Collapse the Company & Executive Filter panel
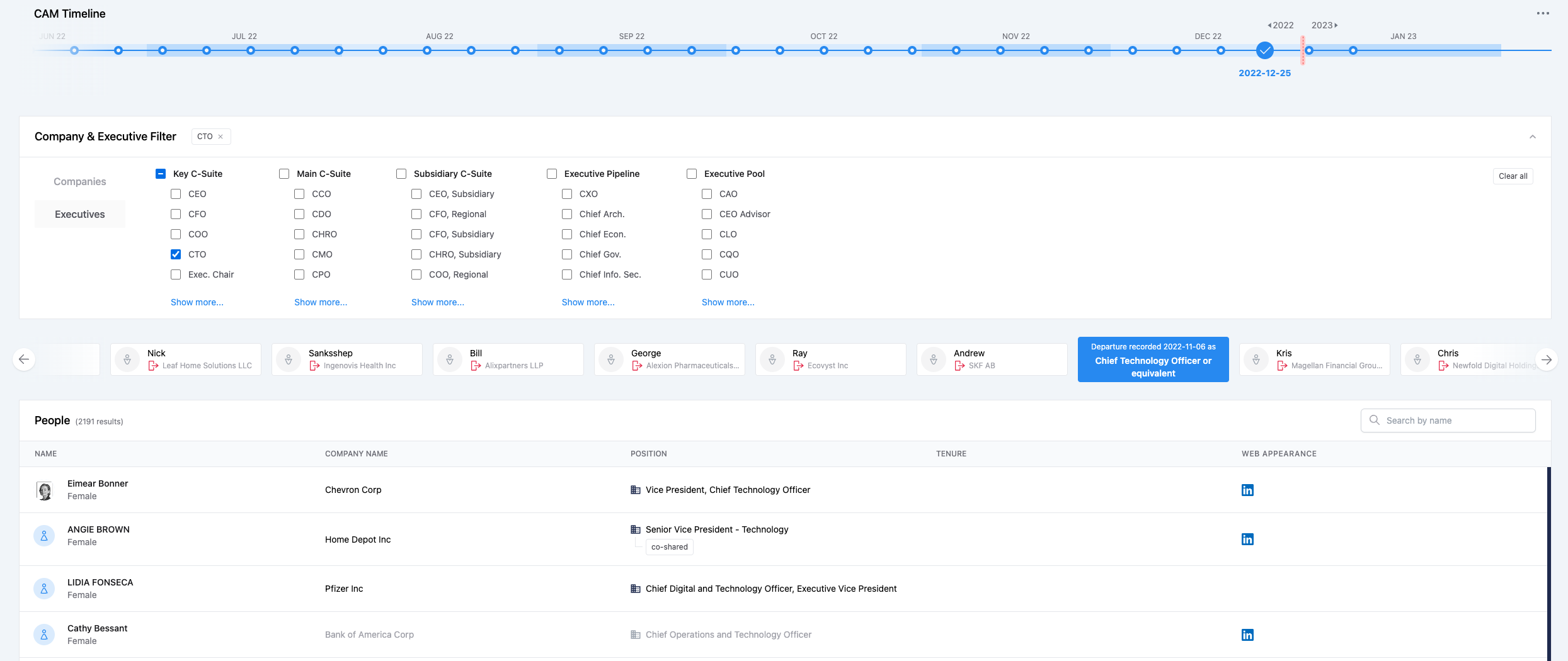The height and width of the screenshot is (661, 1568). tap(1533, 137)
